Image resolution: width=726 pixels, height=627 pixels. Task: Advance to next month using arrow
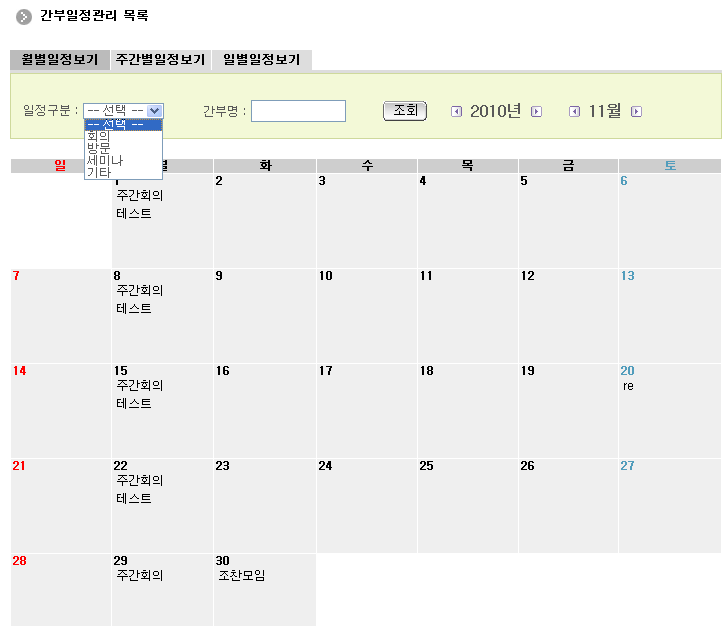click(x=636, y=112)
